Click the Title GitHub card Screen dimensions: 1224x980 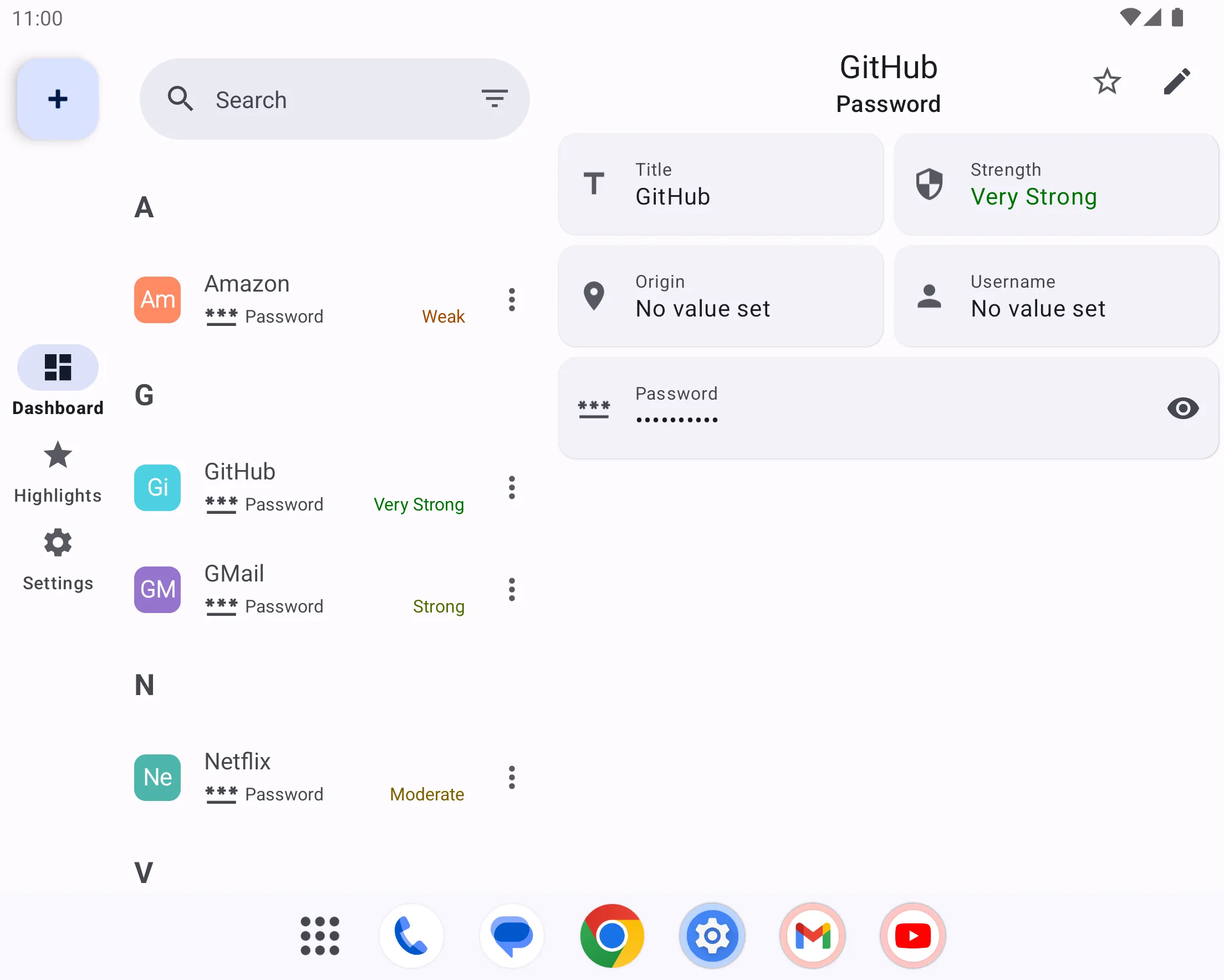click(x=721, y=184)
